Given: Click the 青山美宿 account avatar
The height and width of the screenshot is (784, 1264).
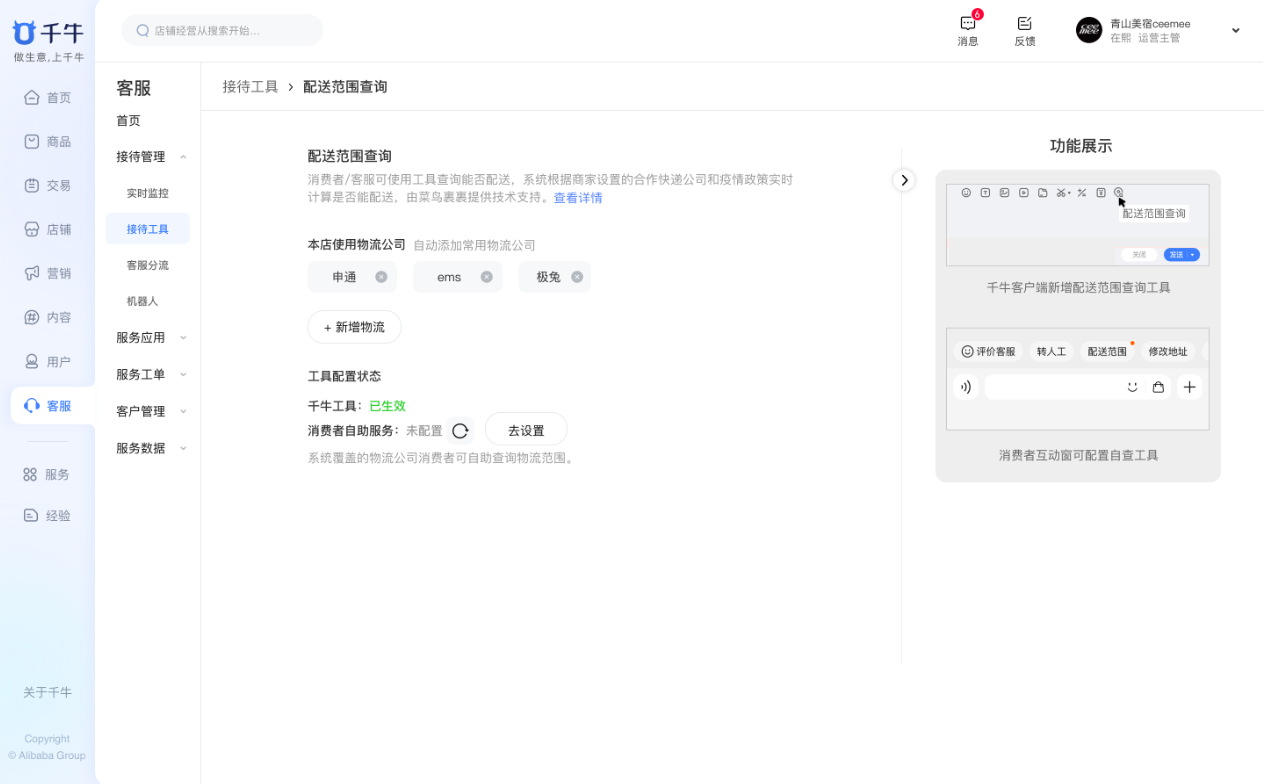Looking at the screenshot, I should 1088,30.
